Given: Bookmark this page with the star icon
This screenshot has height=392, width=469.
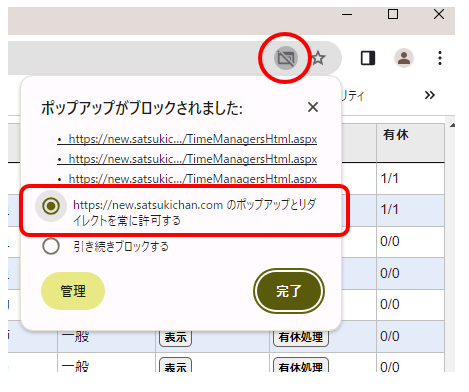Looking at the screenshot, I should point(318,58).
